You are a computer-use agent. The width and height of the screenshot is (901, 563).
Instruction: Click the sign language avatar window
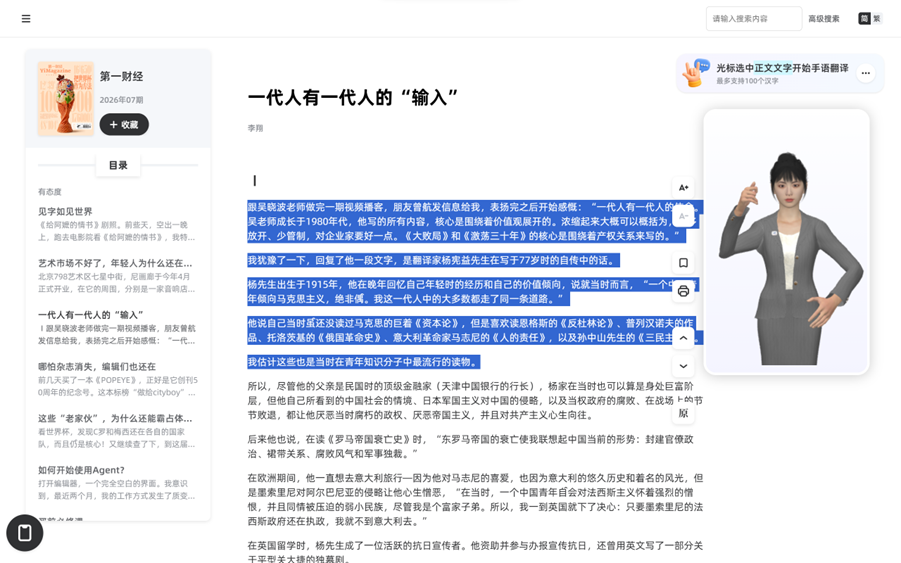click(786, 242)
